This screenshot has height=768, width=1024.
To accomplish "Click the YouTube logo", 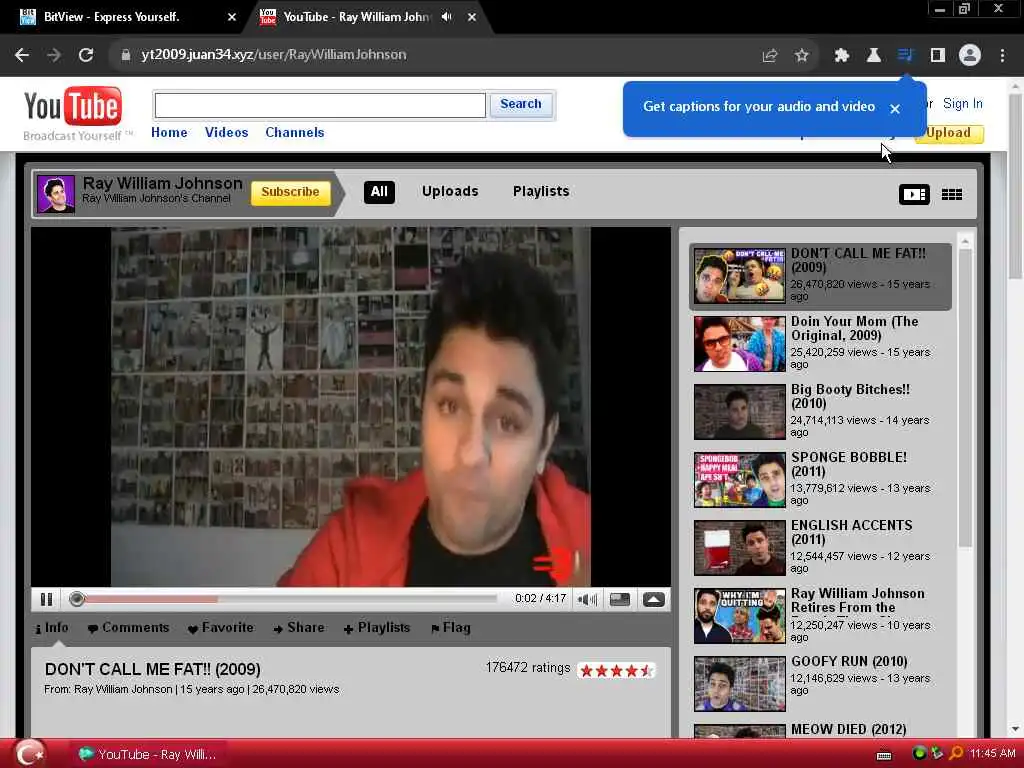I will click(x=73, y=106).
